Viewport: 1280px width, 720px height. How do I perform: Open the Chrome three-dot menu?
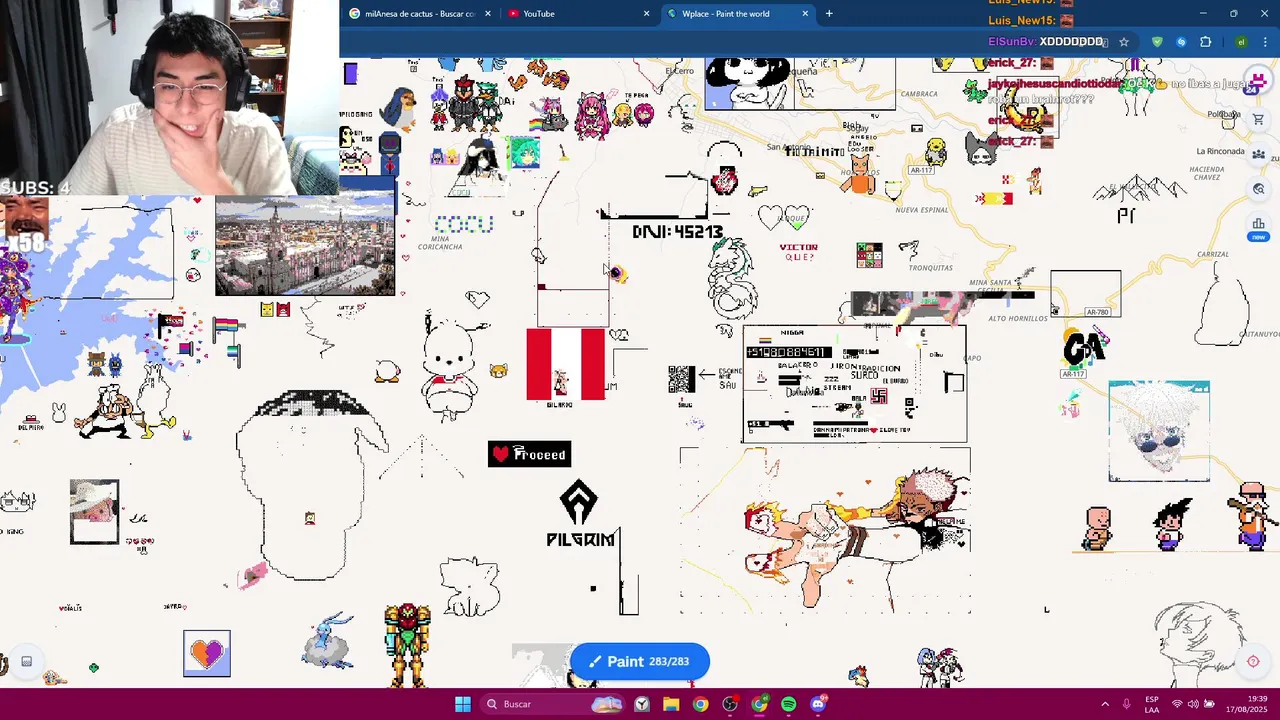1266,42
